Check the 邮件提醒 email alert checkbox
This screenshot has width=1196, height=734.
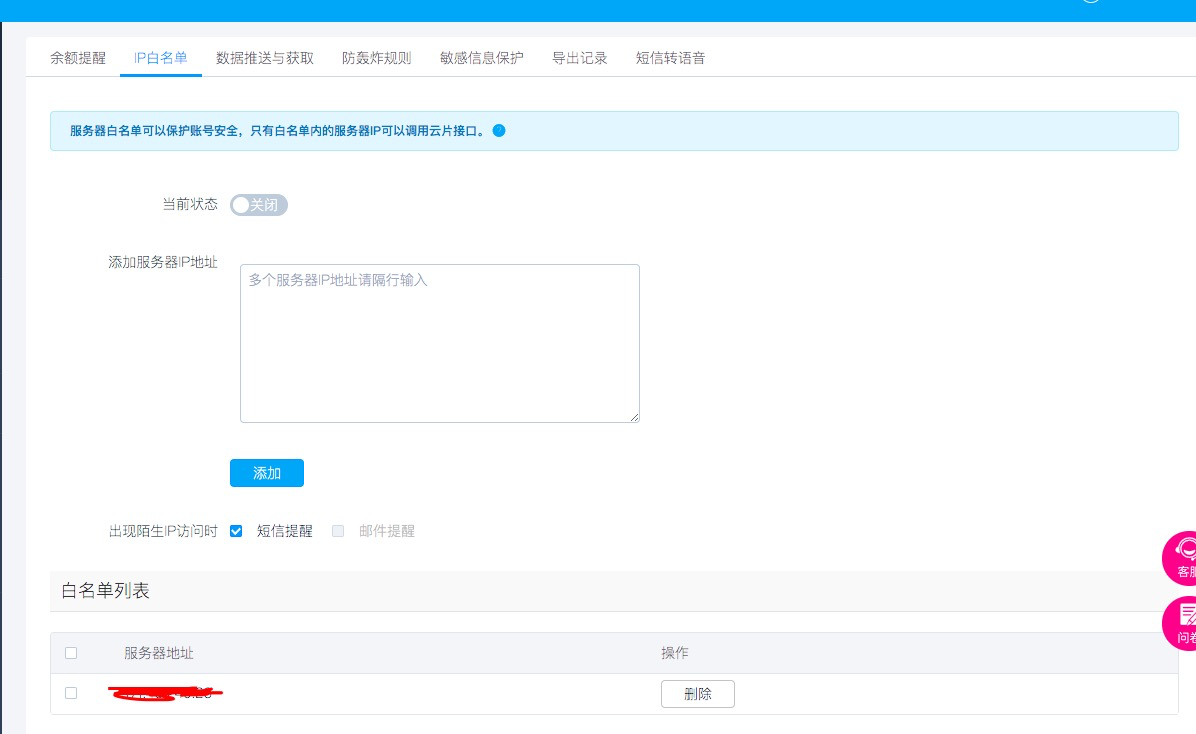[338, 530]
